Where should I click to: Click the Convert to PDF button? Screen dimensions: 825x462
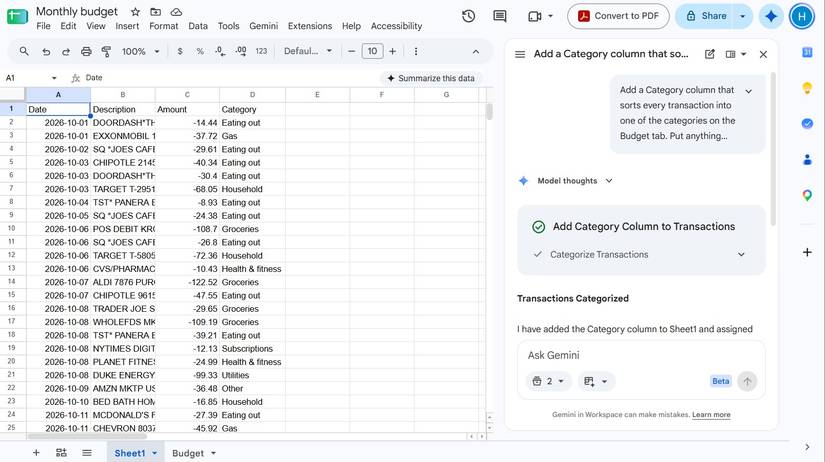pyautogui.click(x=618, y=16)
